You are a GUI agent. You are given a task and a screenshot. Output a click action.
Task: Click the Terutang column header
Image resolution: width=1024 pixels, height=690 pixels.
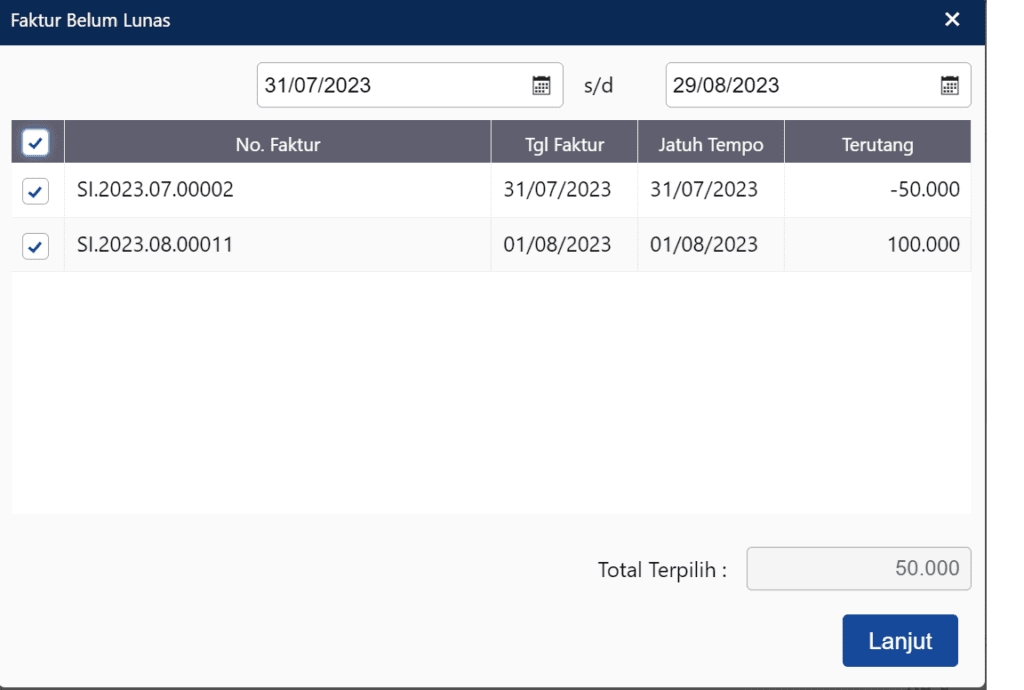877,144
